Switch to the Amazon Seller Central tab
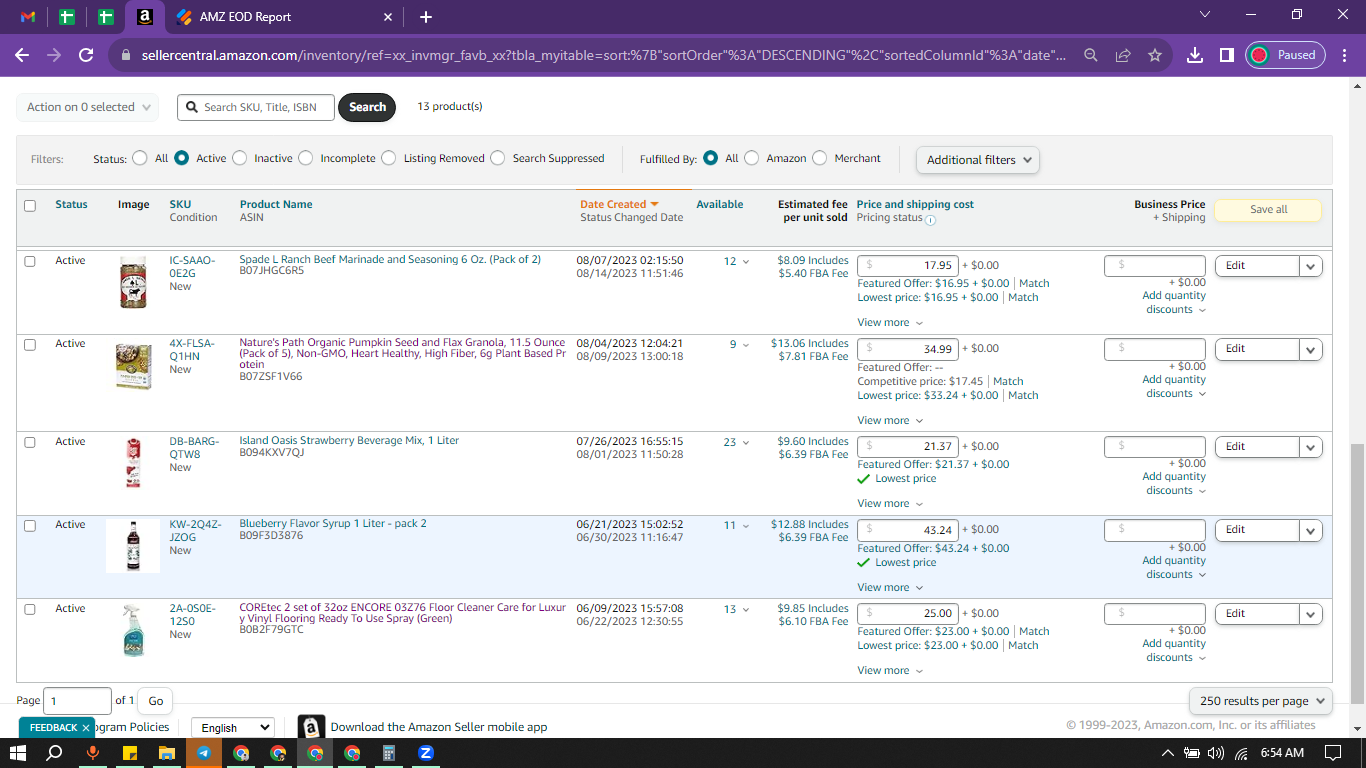The image size is (1366, 768). (144, 17)
